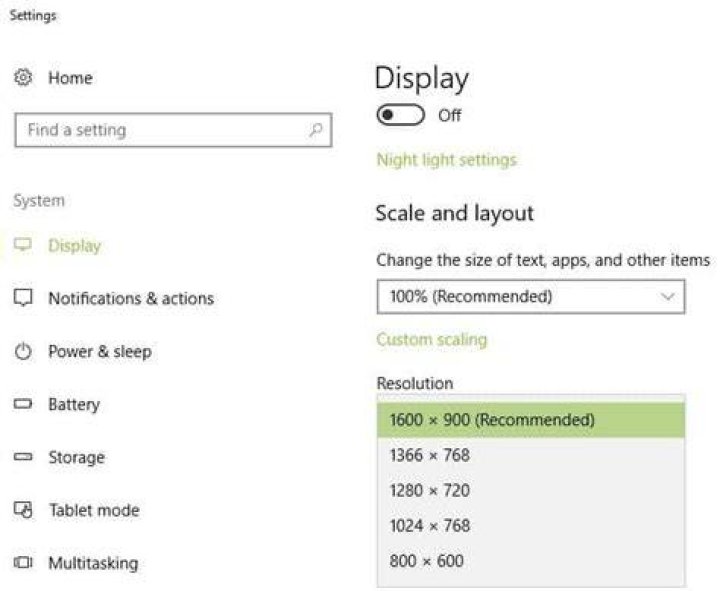This screenshot has height=591, width=720.
Task: Select Display in the System list
Action: tap(74, 246)
